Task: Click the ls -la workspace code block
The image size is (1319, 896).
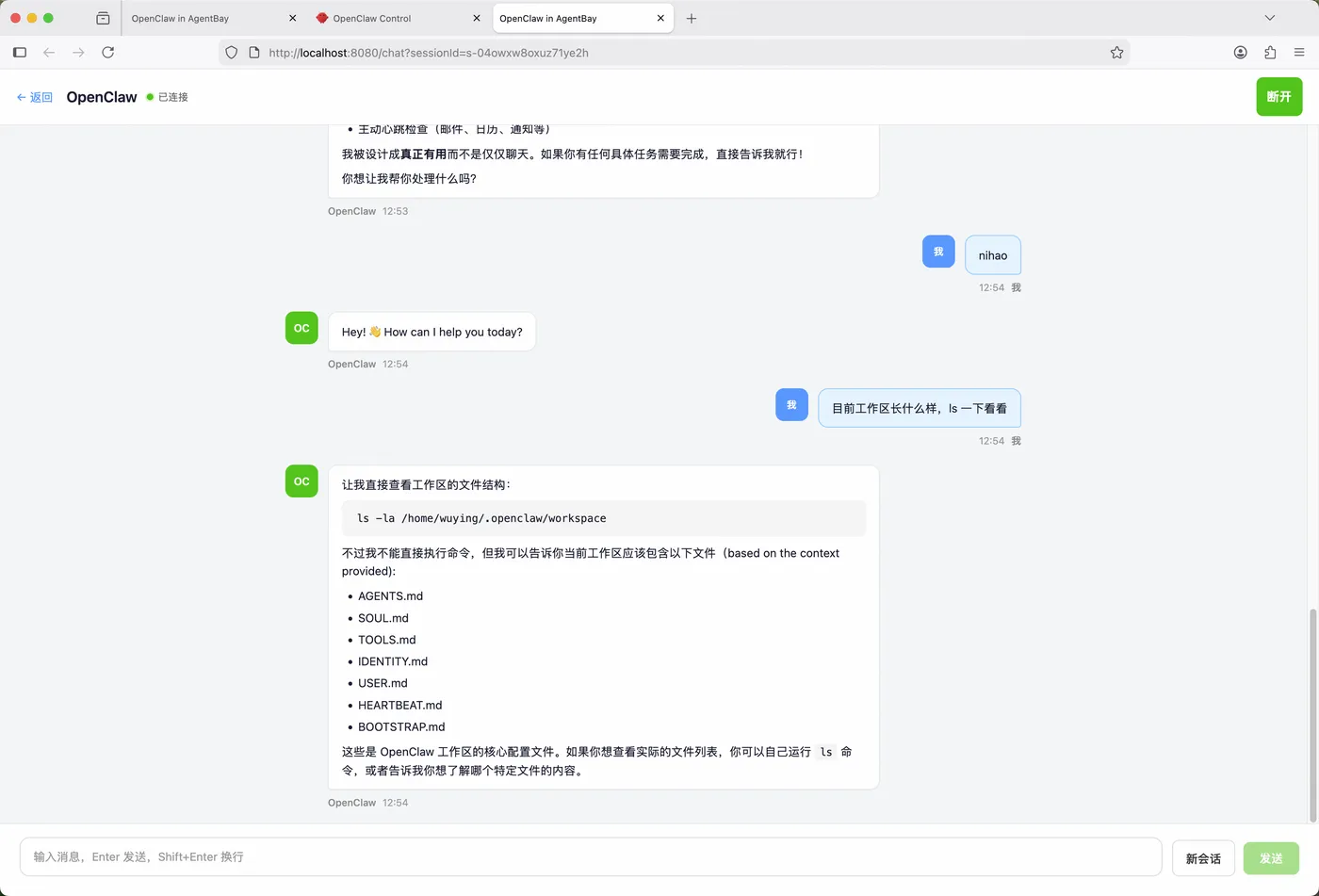Action: pos(603,518)
